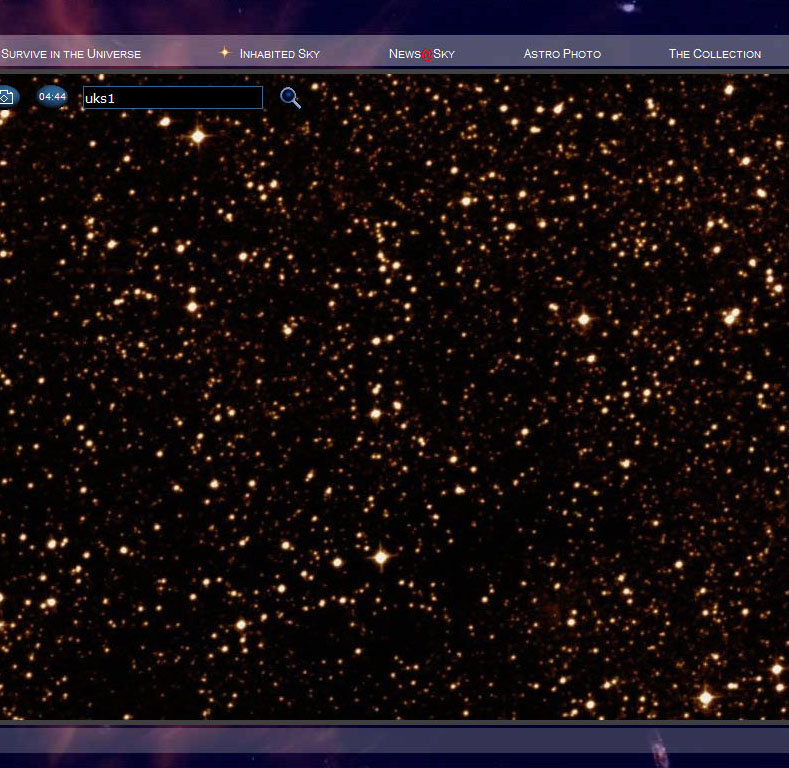Open the Inhabited Sky menu item
The image size is (789, 768).
click(x=280, y=54)
